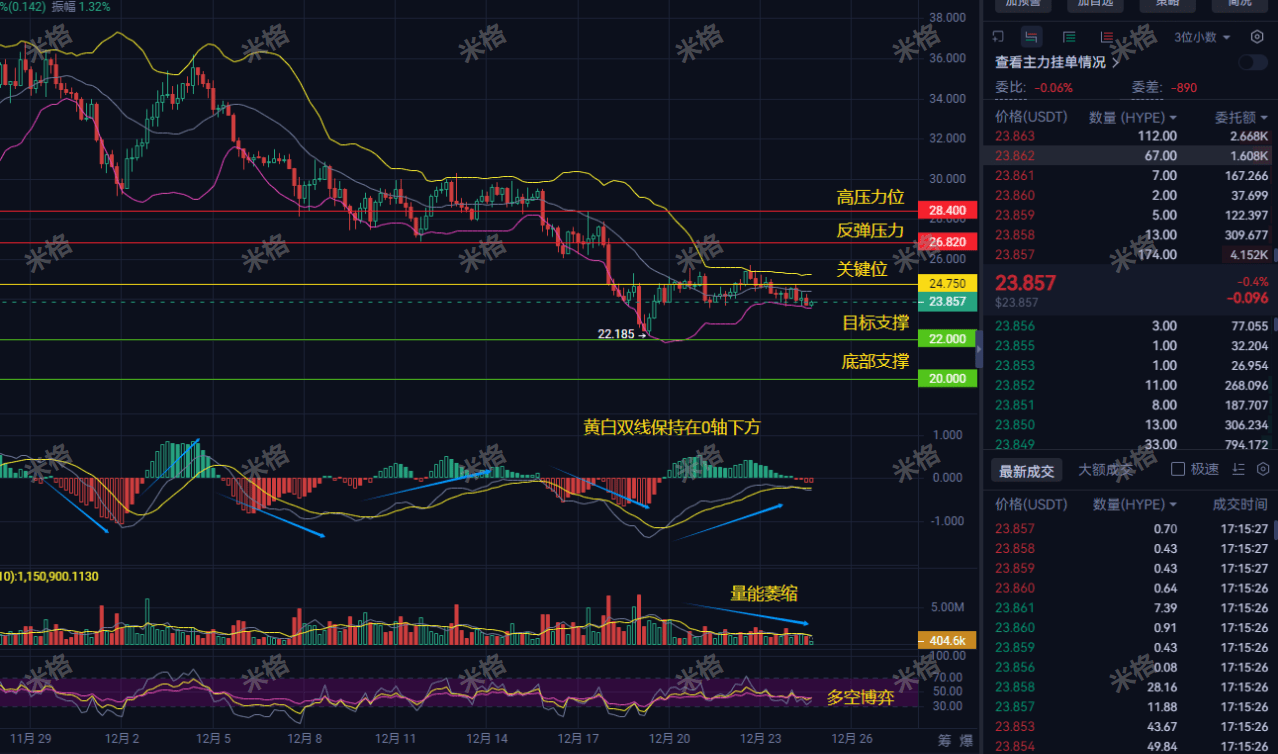Click the large 23.857 last price display
The width and height of the screenshot is (1278, 754).
[1025, 283]
